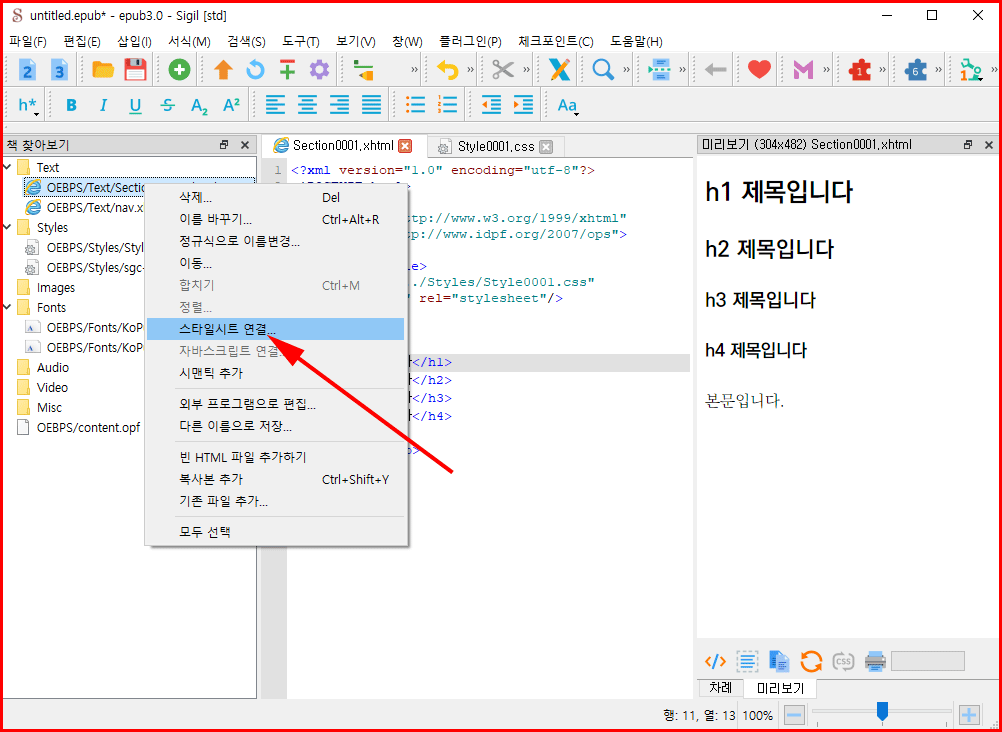Screen dimensions: 1002x732
Task: Float the 책 찾아보기 panel
Action: pyautogui.click(x=224, y=145)
